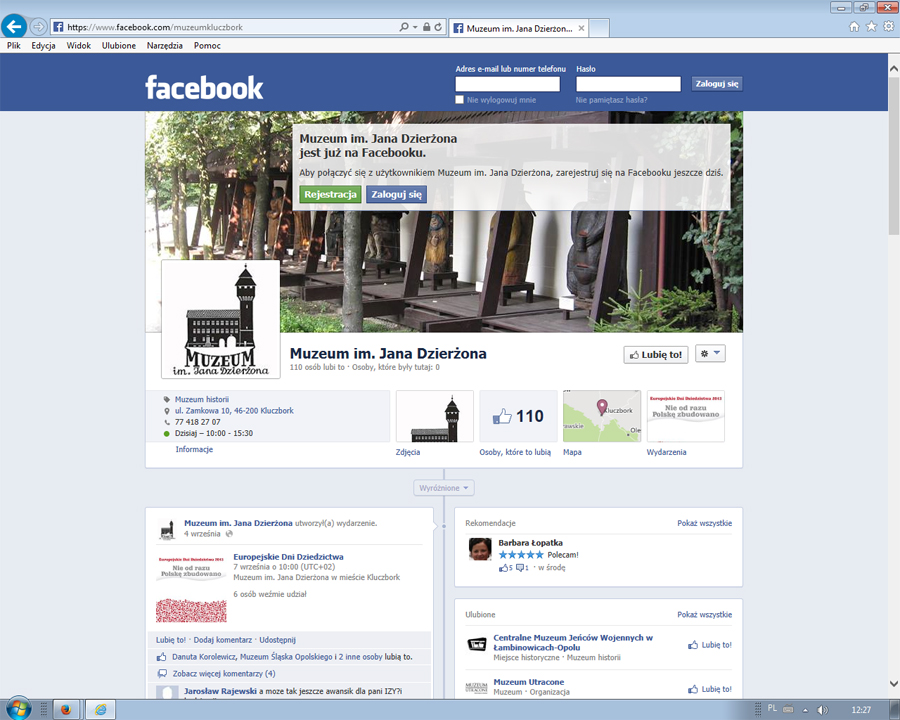Viewport: 900px width, 720px height.
Task: Click the volume speaker tray icon
Action: tap(823, 710)
